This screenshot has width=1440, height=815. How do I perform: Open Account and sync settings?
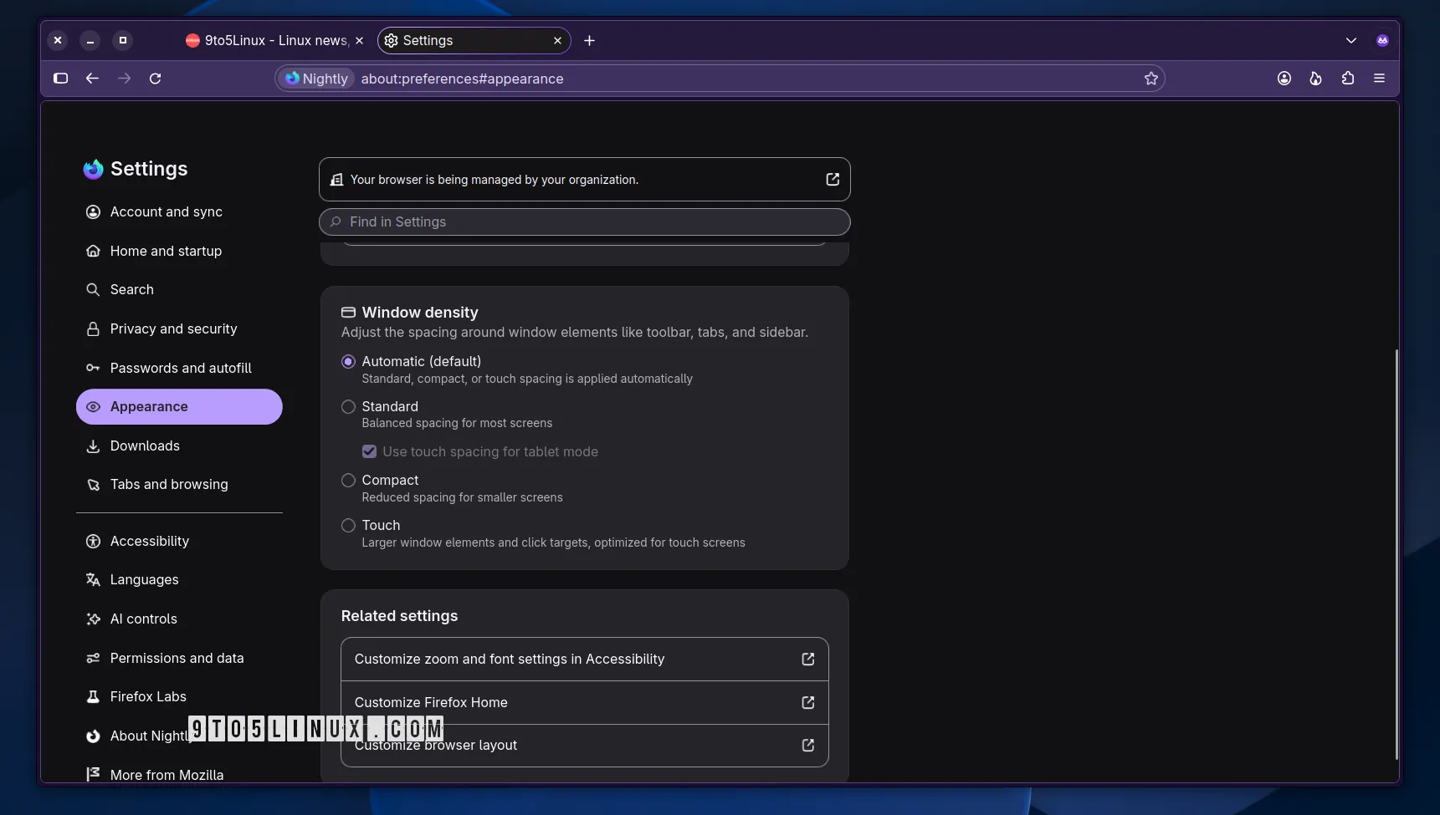(x=179, y=212)
